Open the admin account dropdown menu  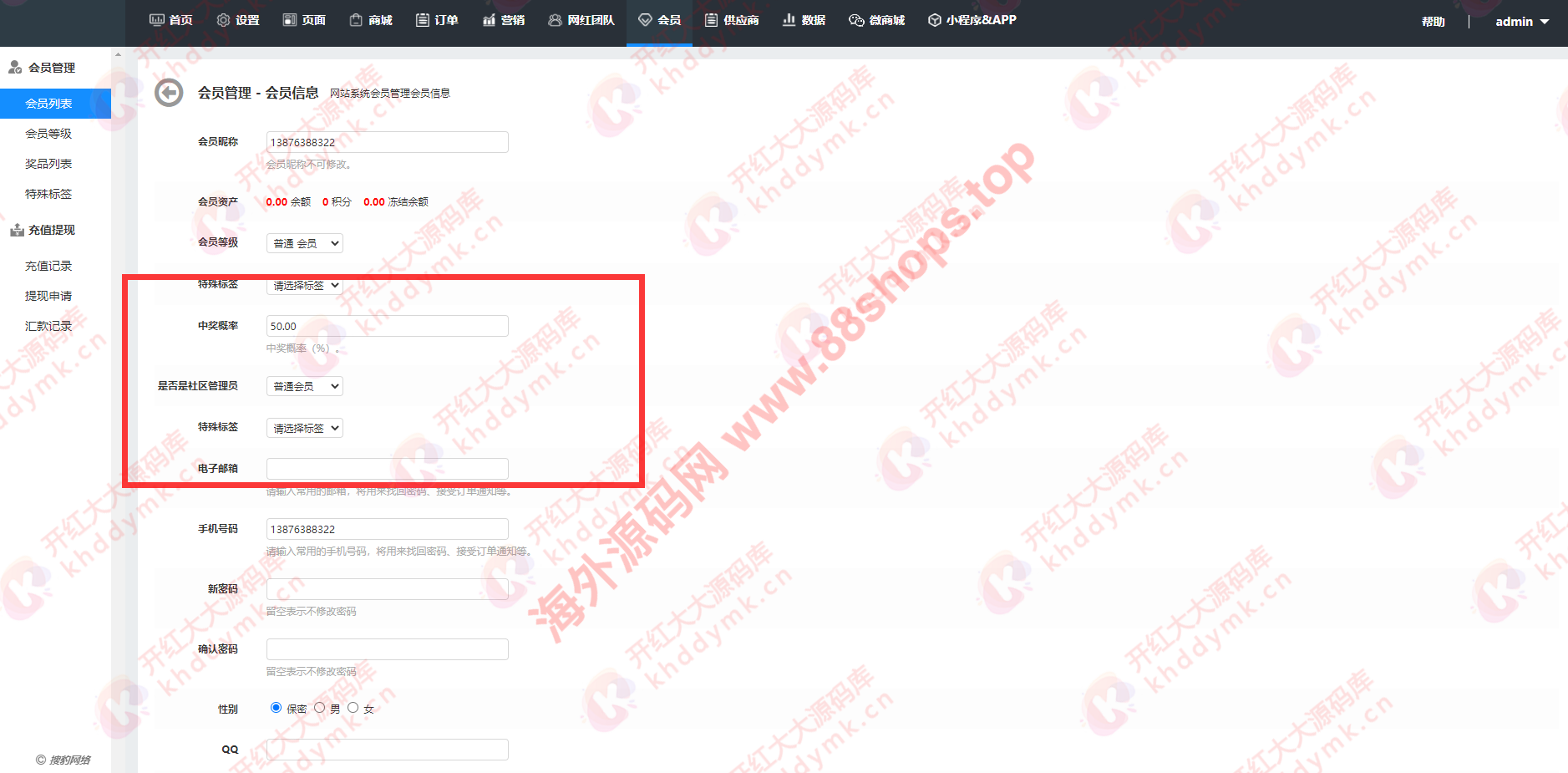click(x=1521, y=22)
